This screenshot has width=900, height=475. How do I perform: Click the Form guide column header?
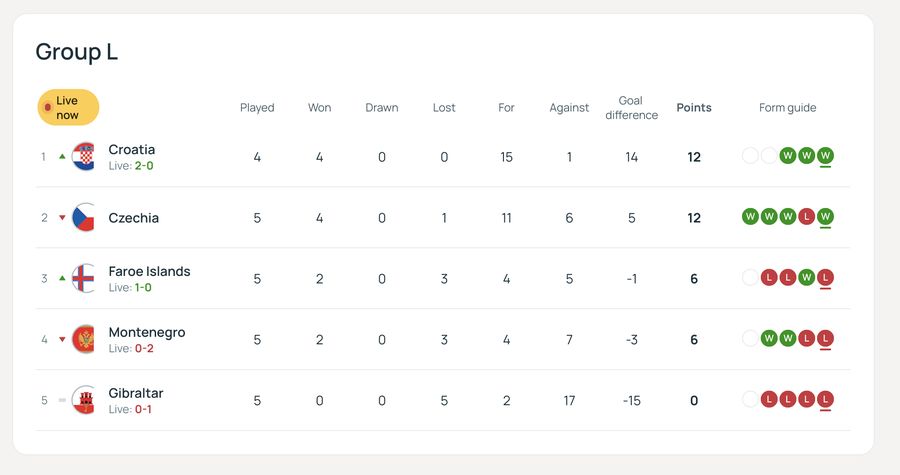click(787, 108)
